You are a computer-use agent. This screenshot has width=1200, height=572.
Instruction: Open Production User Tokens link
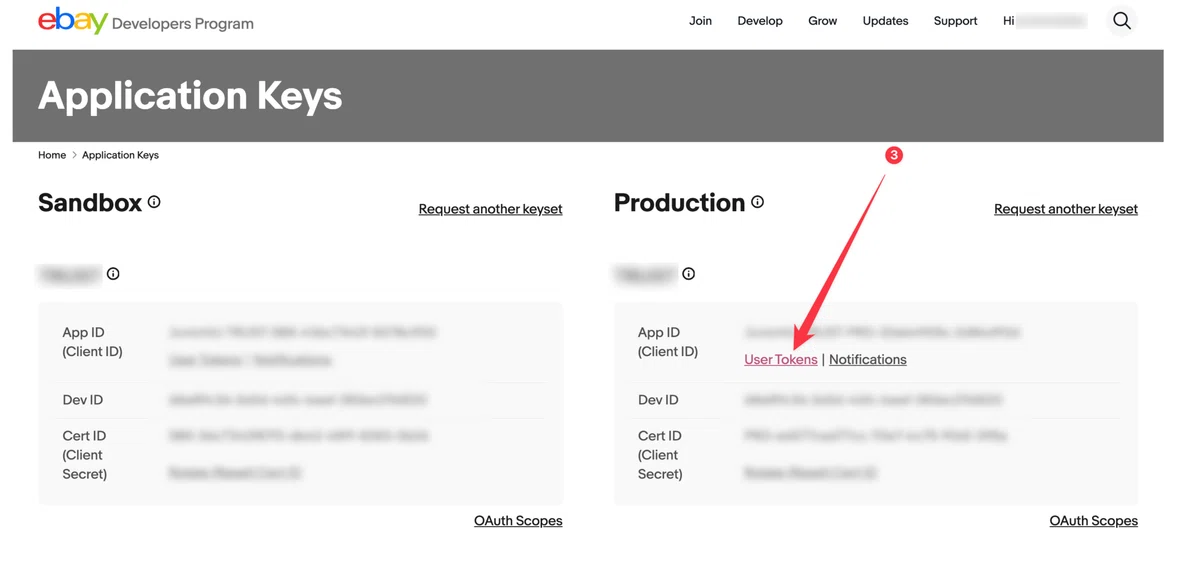pos(781,360)
